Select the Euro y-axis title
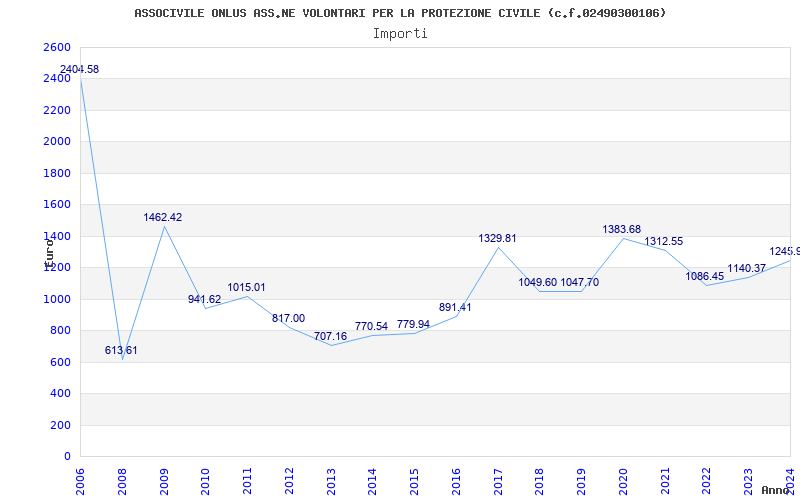The width and height of the screenshot is (800, 500). tap(48, 250)
